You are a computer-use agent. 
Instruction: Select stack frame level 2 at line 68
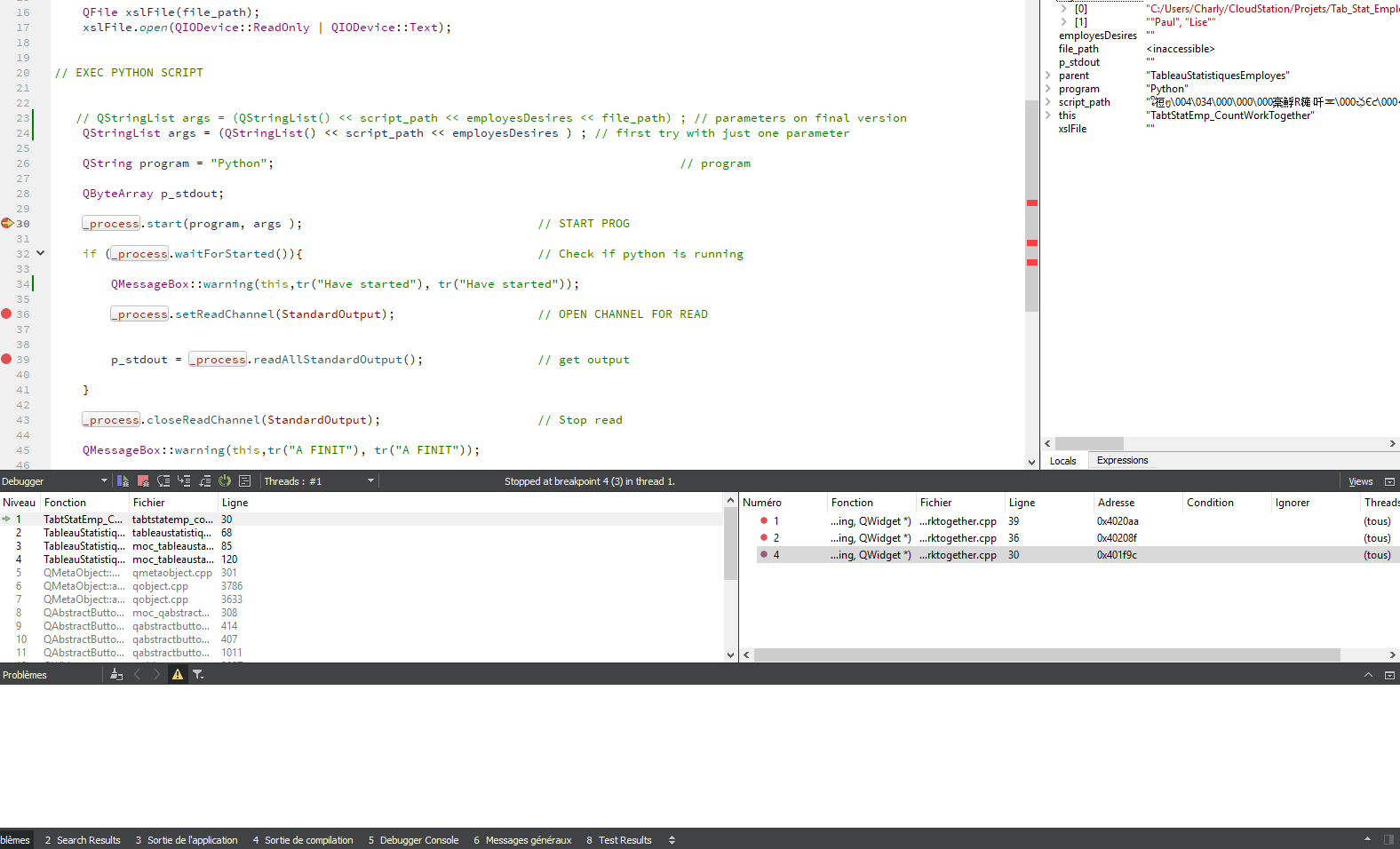tap(362, 533)
